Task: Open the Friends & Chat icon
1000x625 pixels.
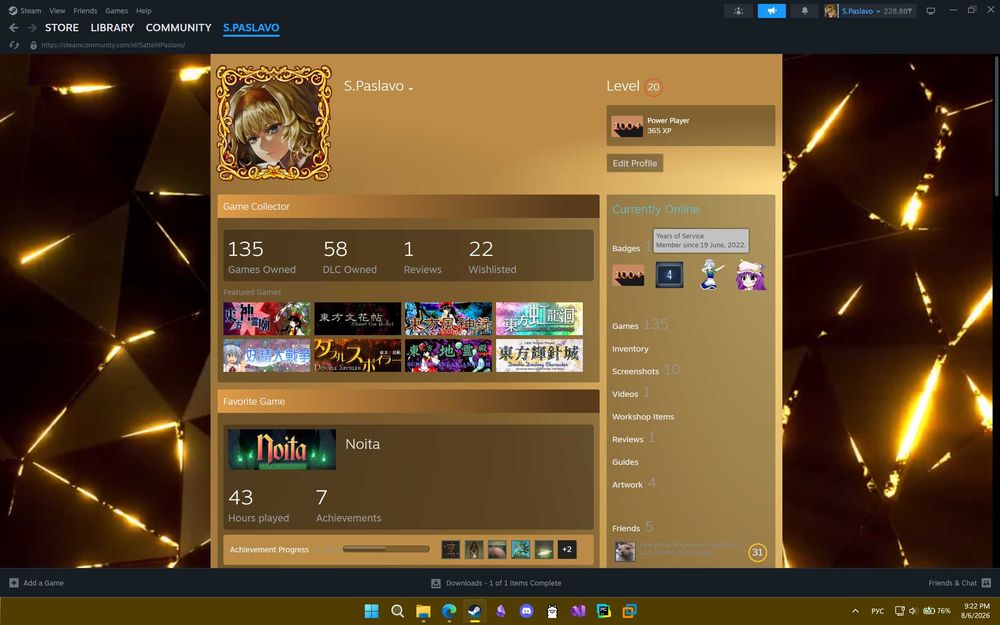Action: tap(986, 583)
